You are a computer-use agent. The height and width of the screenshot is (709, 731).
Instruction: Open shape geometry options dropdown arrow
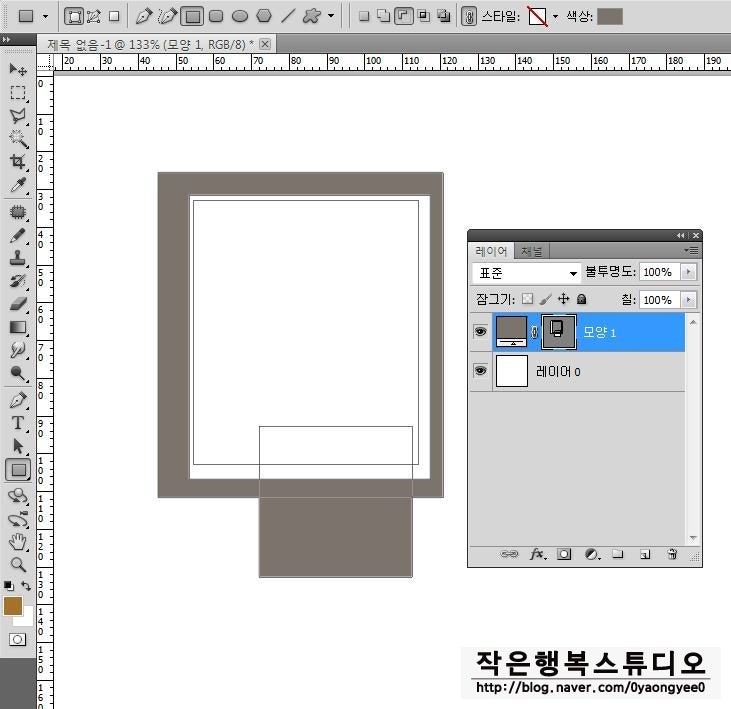point(331,16)
